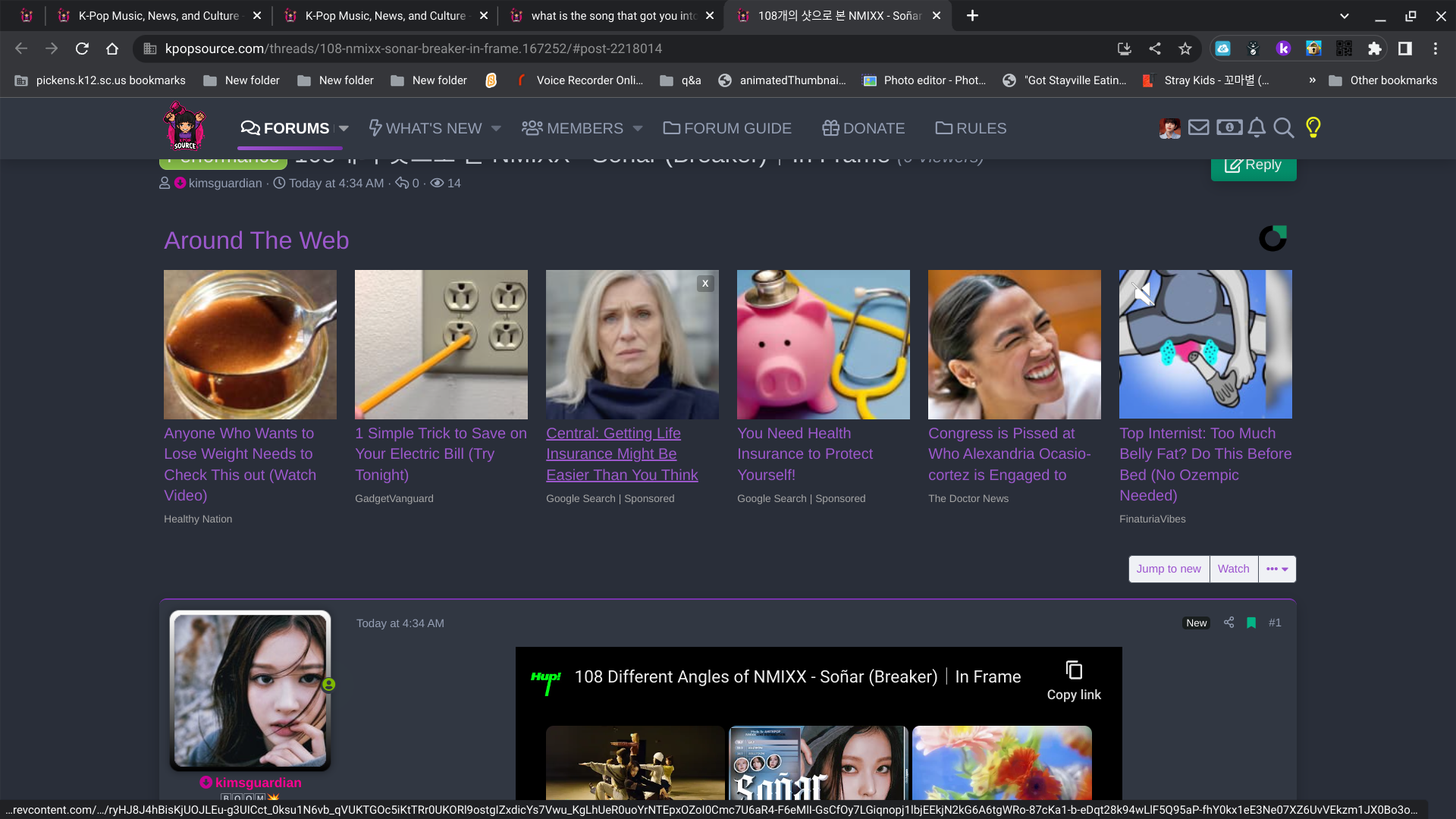The image size is (1456, 819).
Task: Click the green Reply button
Action: [1254, 165]
